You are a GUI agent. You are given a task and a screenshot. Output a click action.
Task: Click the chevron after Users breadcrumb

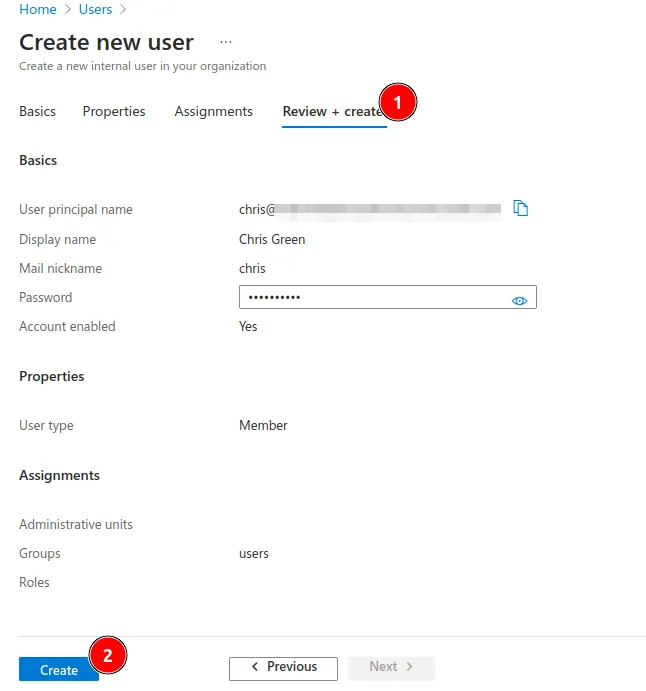[x=123, y=10]
